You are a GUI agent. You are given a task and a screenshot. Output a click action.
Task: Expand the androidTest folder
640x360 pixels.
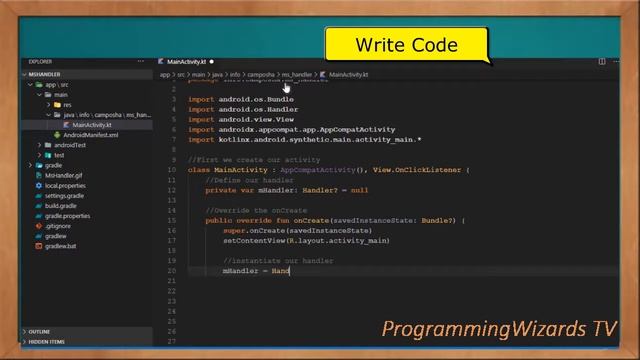point(40,145)
